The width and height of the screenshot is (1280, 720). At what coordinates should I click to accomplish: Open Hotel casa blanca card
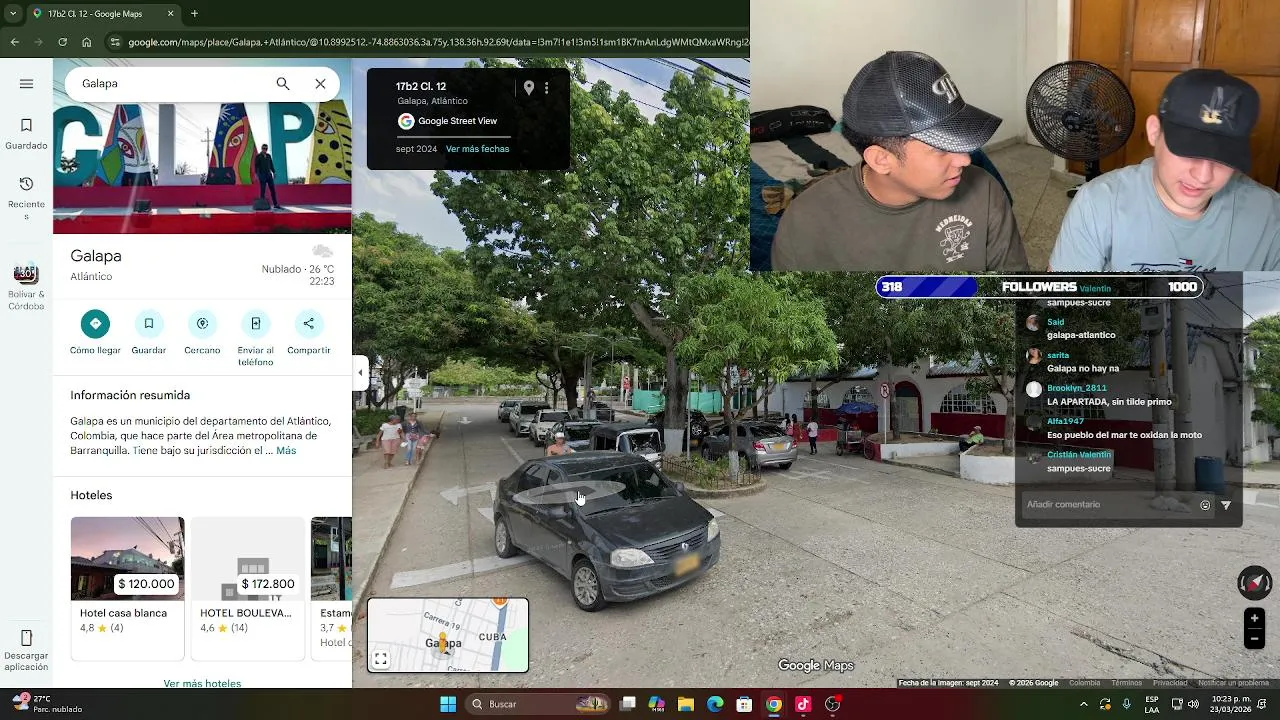click(127, 588)
